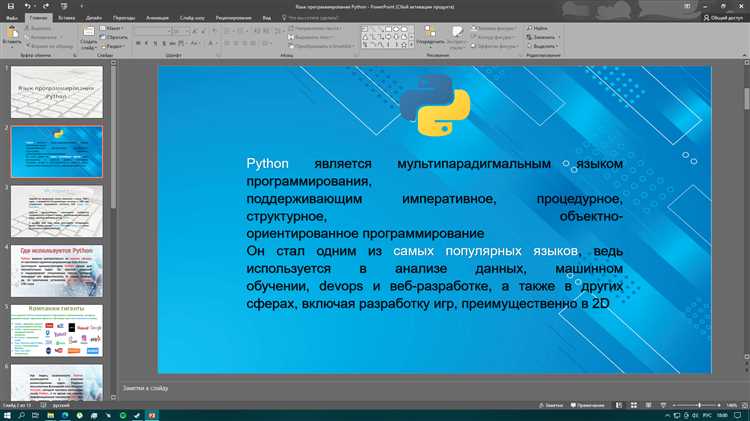Screen dimensions: 750x421
Task: Toggle italic formatting
Action: tap(146, 44)
